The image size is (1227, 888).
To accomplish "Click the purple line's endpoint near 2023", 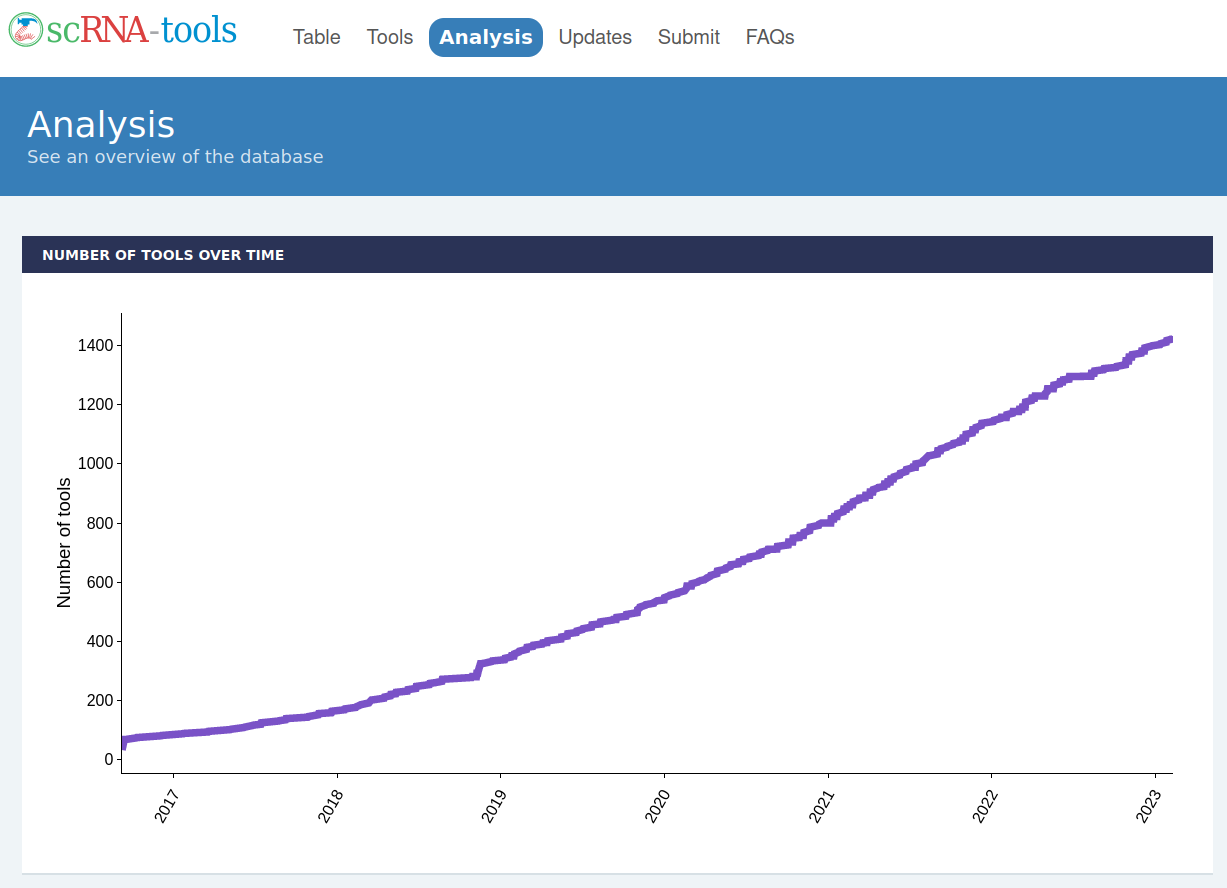I will point(1168,340).
